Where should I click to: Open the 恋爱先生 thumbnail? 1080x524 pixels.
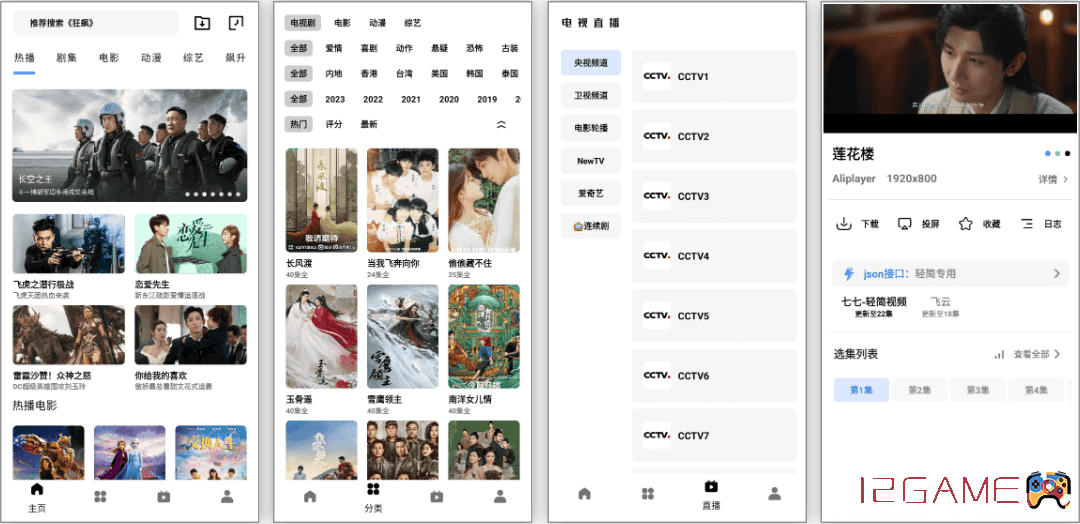click(191, 244)
